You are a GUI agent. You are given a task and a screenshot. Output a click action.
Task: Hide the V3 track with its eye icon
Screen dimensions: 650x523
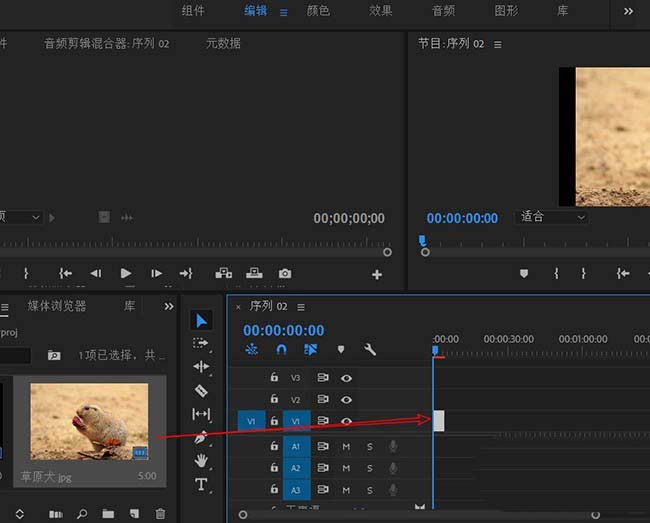pyautogui.click(x=347, y=378)
